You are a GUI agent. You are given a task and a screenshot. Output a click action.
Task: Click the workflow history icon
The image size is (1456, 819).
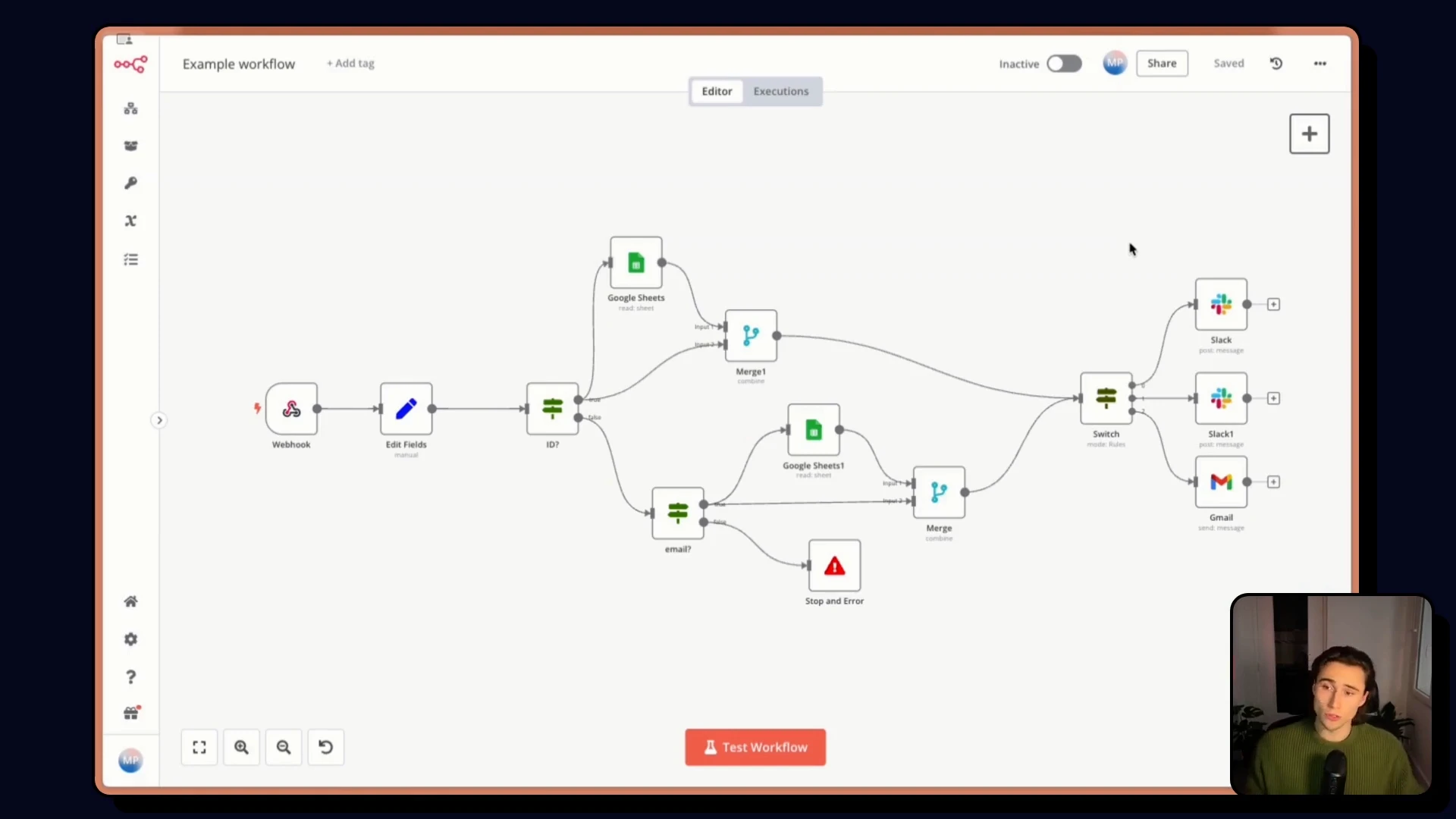coord(1276,64)
